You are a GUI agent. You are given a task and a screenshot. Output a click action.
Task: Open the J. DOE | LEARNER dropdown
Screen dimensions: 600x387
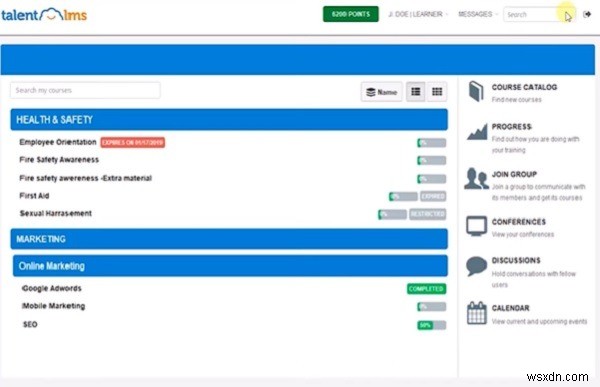coord(418,14)
